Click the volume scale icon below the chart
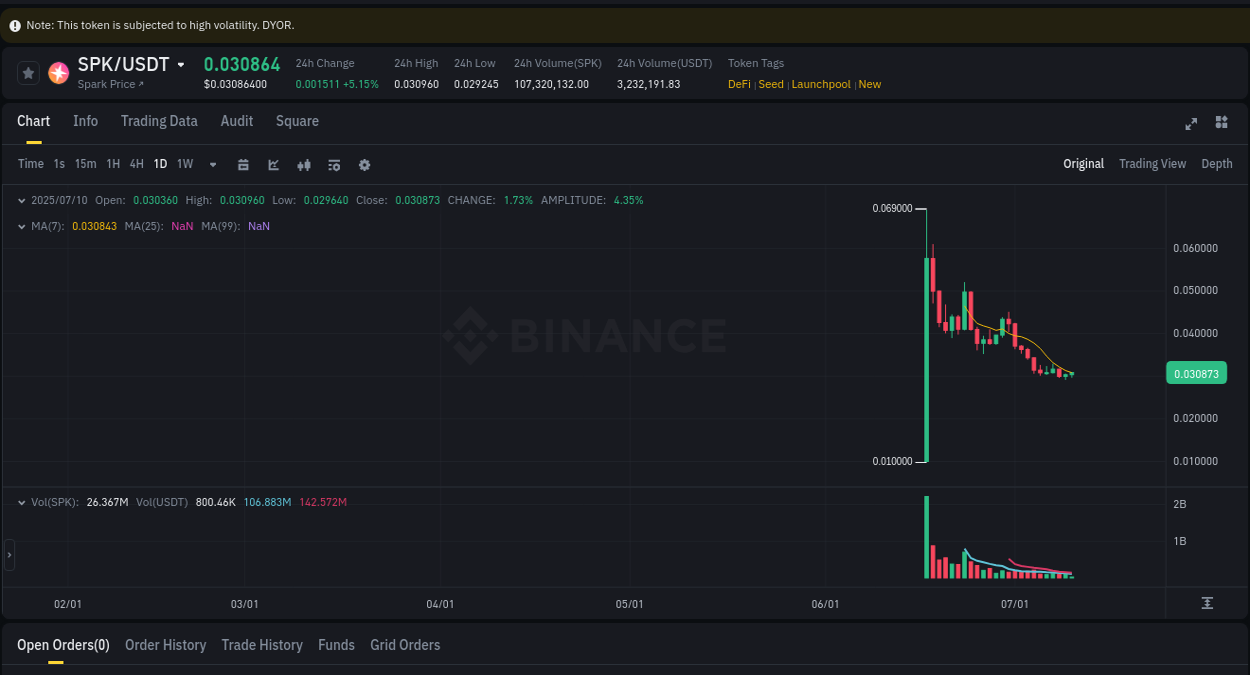The height and width of the screenshot is (675, 1250). pos(1207,604)
